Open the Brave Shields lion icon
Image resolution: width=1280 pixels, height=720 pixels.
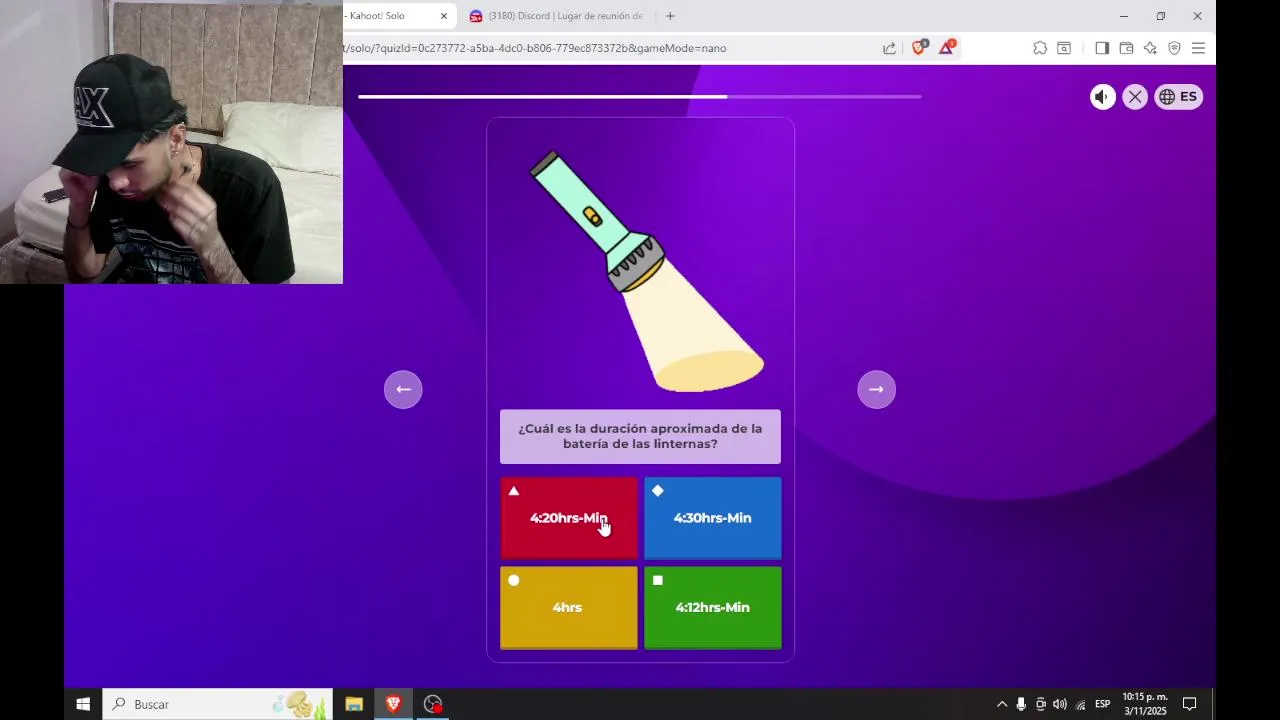point(918,47)
